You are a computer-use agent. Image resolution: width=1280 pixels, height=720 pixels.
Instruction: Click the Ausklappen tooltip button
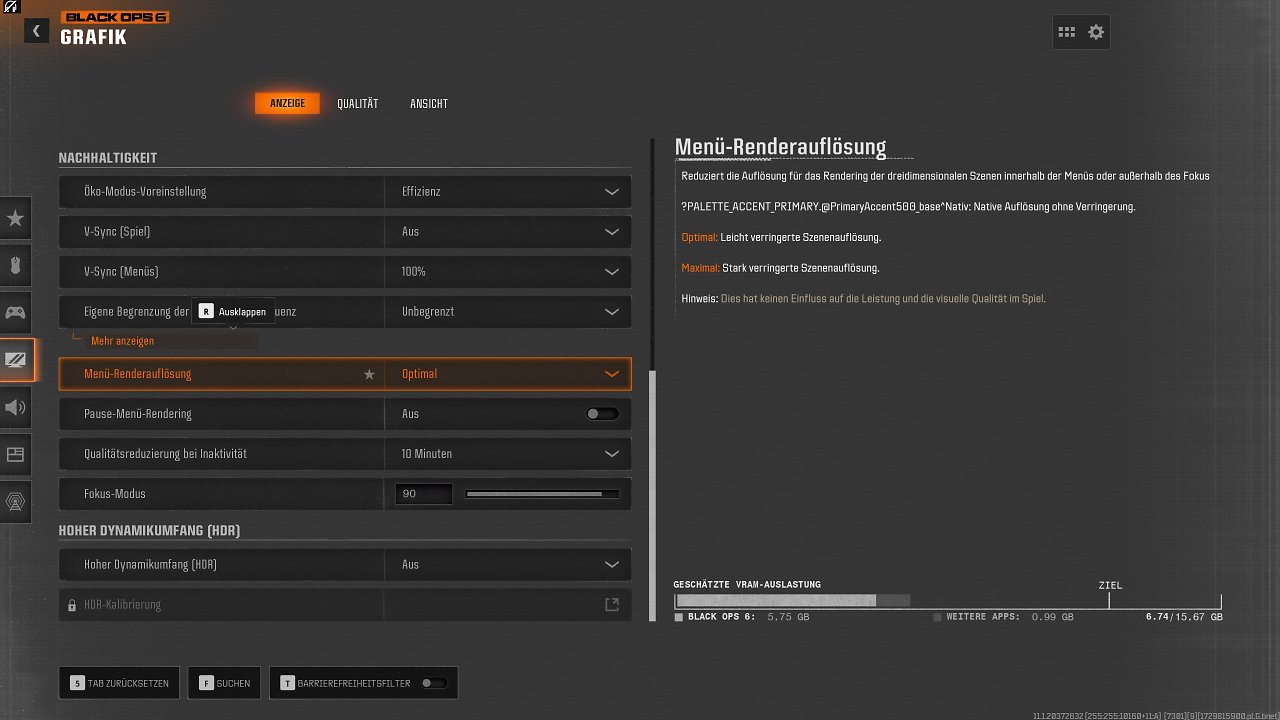[x=233, y=312]
